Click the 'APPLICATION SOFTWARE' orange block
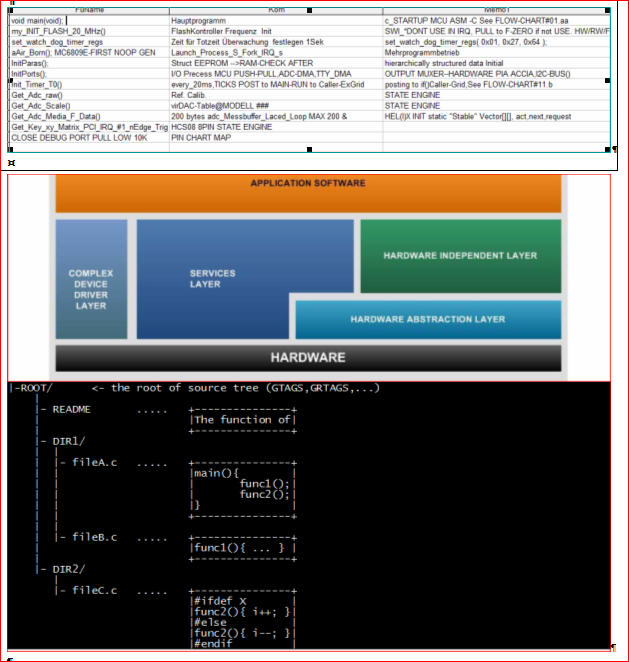Viewport: 629px width, 662px height. point(308,193)
